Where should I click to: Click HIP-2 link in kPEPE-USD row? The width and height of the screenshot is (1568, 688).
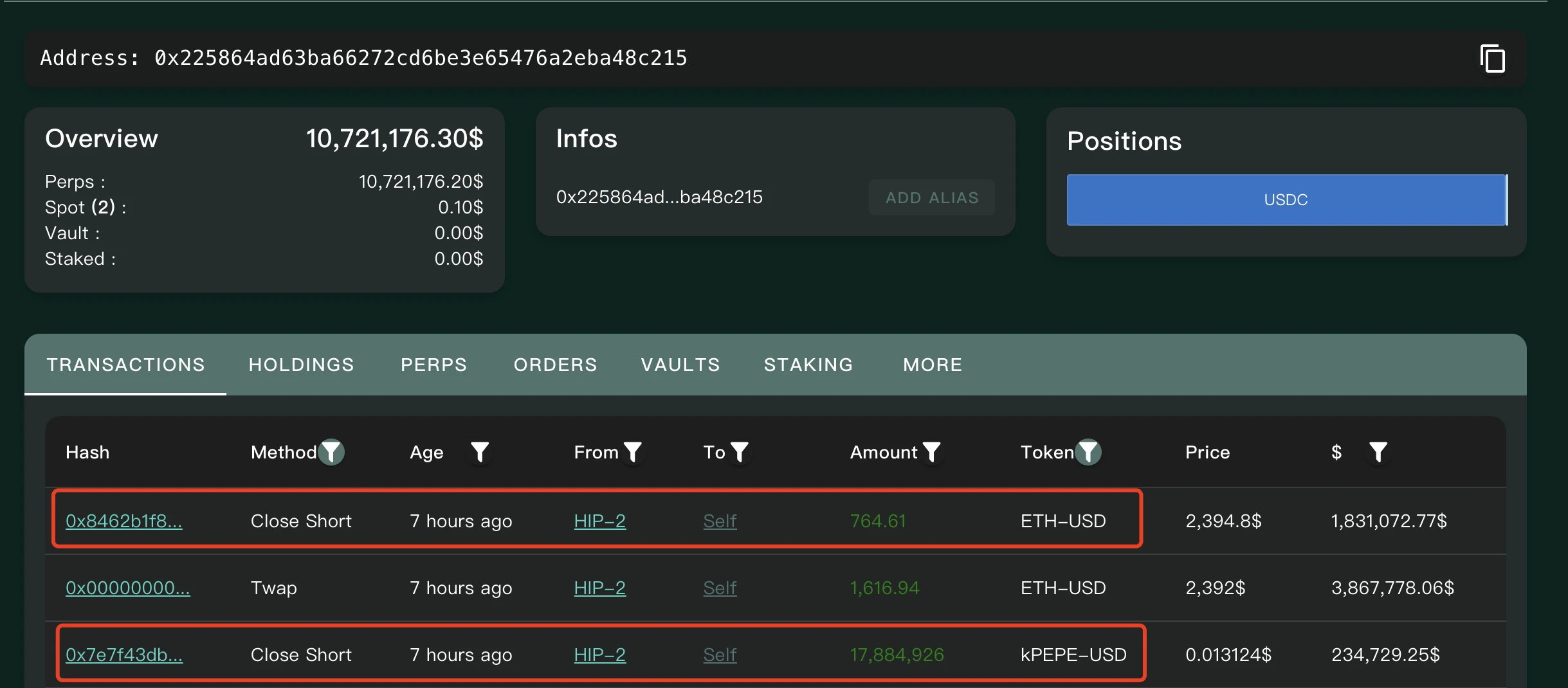599,655
